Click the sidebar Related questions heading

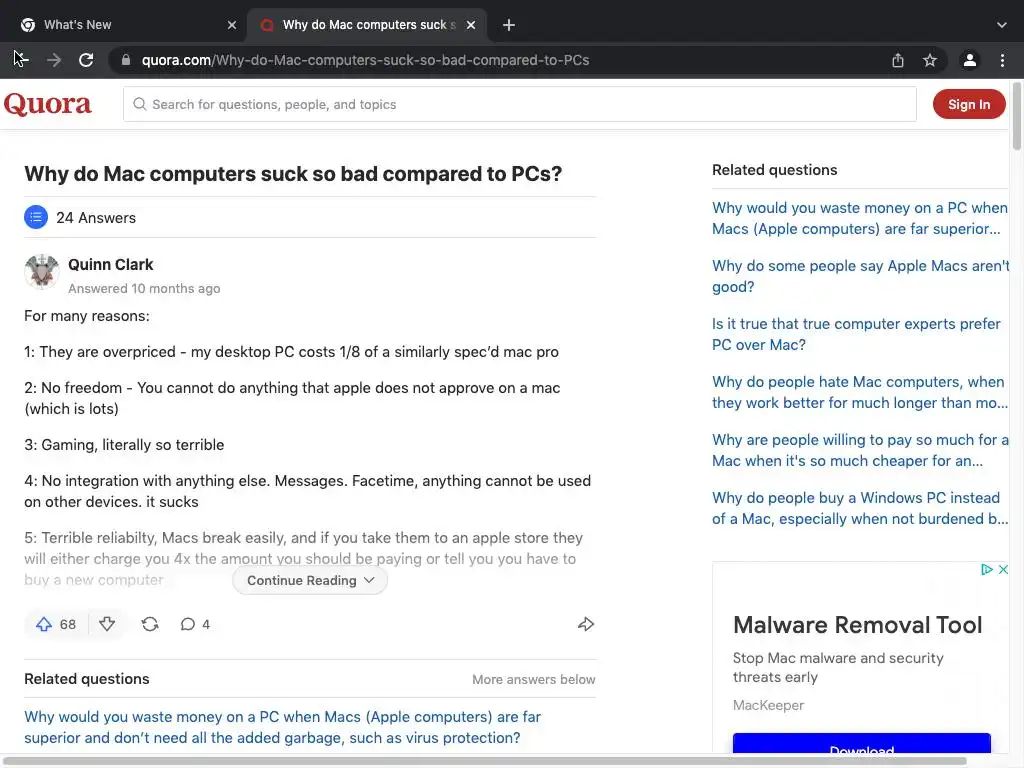tap(775, 170)
